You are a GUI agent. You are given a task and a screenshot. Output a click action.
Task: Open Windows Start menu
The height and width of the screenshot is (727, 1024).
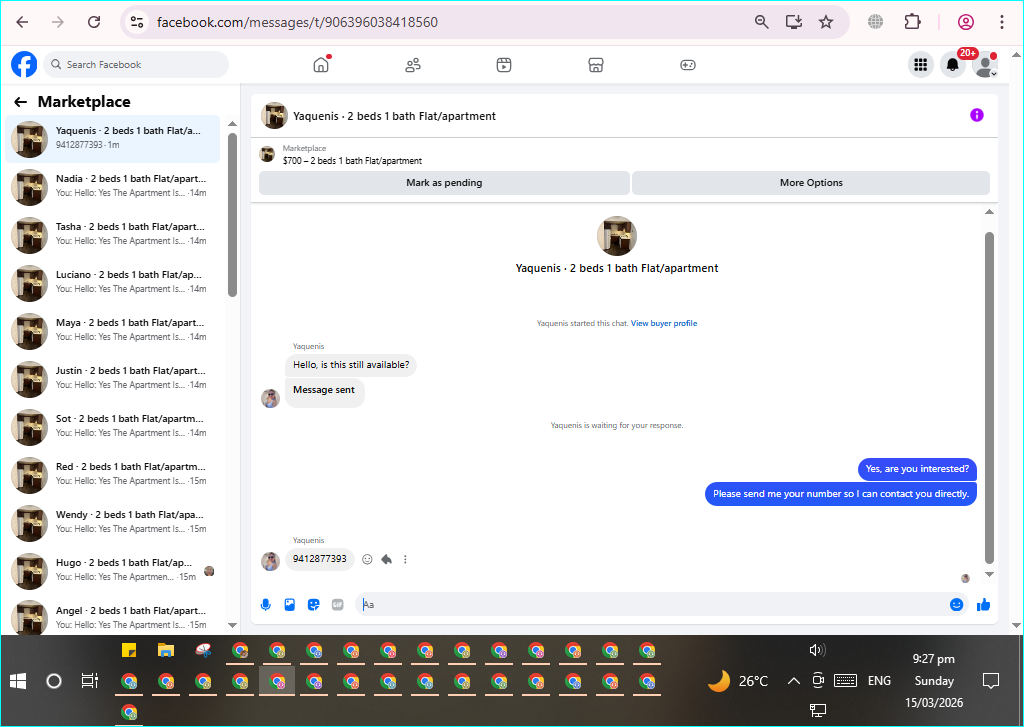tap(18, 681)
